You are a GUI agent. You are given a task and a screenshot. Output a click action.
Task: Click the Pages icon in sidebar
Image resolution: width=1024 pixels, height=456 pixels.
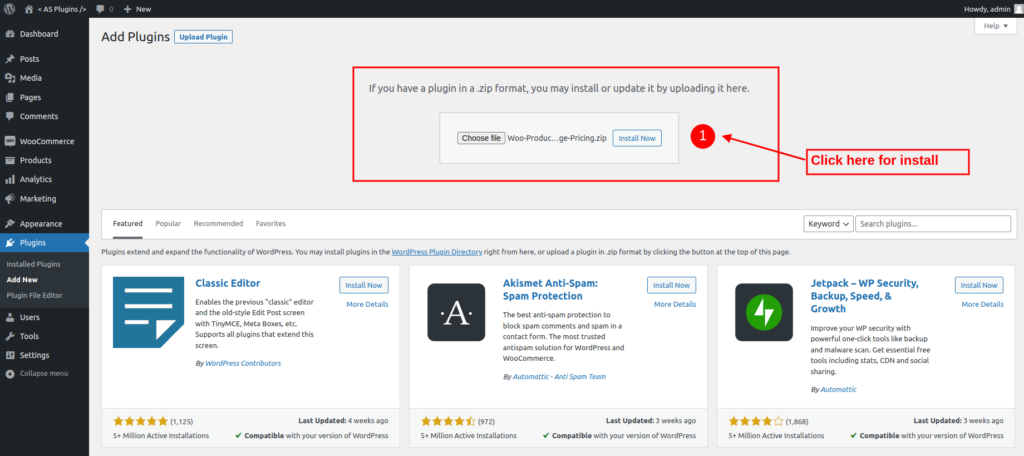(x=10, y=97)
